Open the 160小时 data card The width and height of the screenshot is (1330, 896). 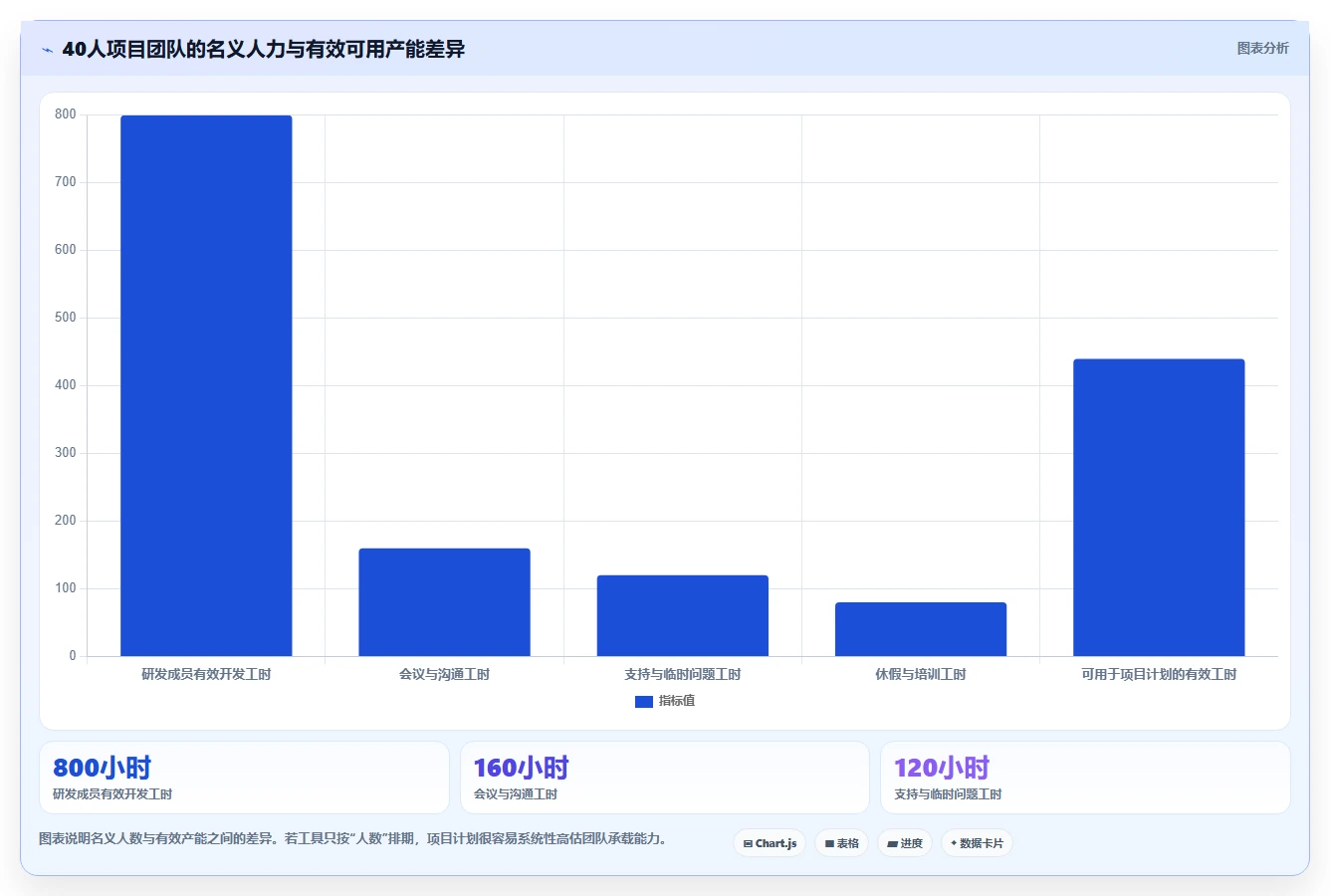[665, 778]
